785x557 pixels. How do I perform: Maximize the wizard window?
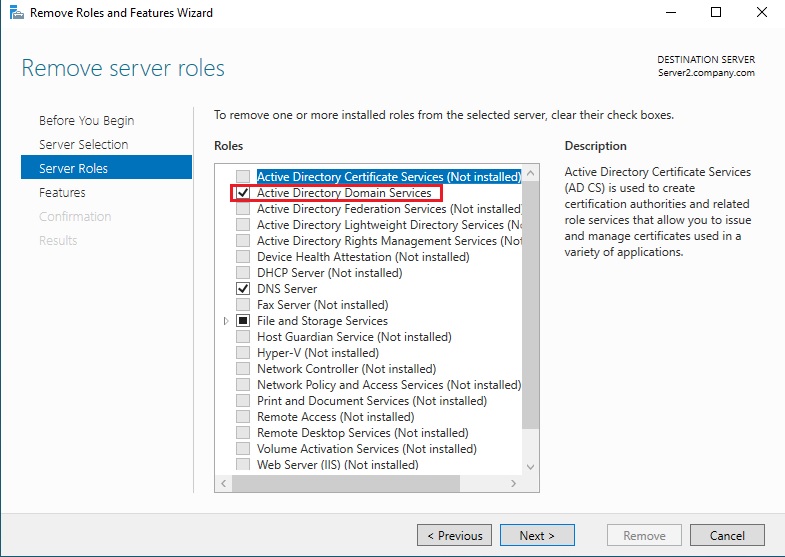point(716,13)
